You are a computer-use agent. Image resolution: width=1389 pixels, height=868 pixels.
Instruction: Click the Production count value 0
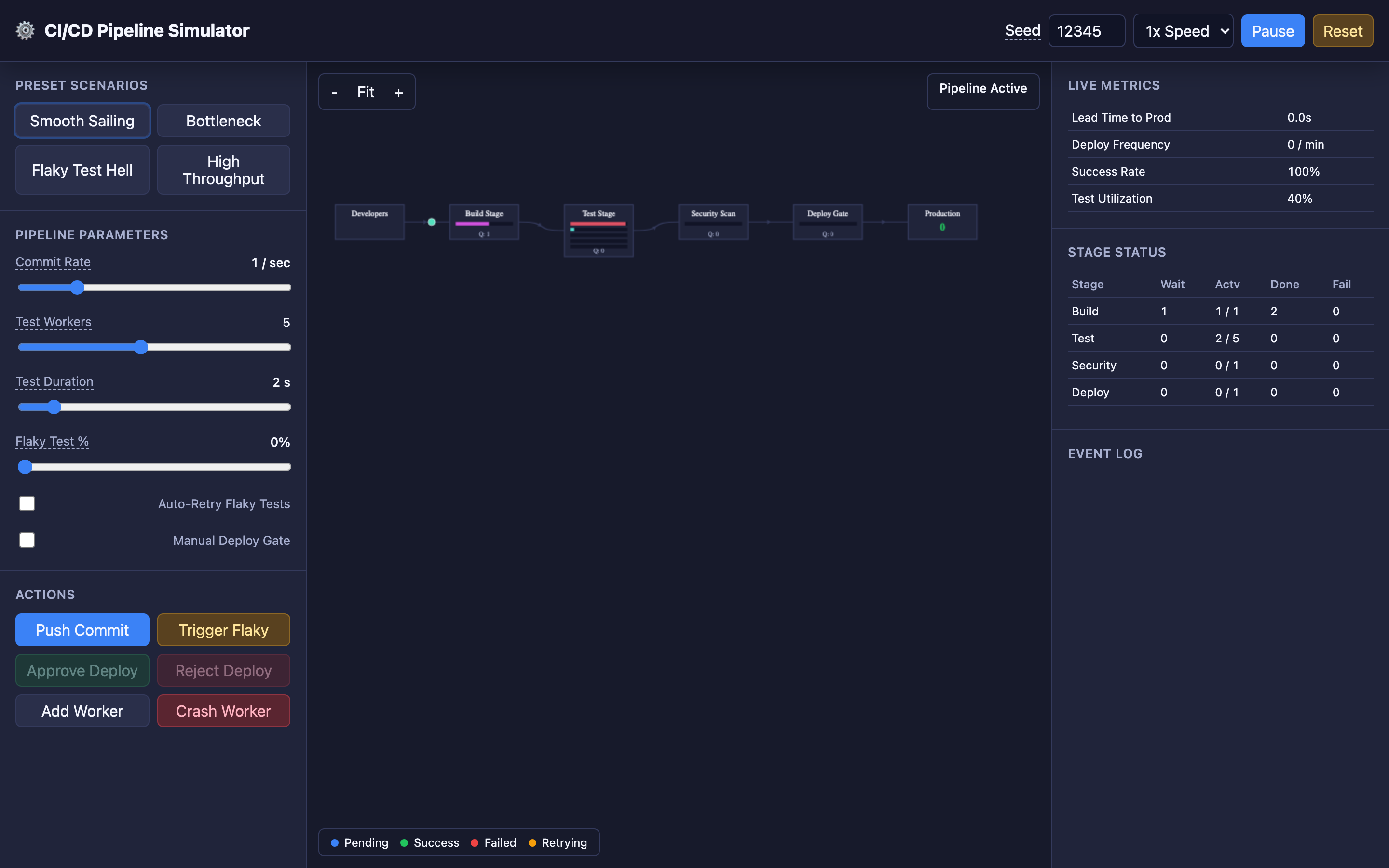(x=942, y=227)
